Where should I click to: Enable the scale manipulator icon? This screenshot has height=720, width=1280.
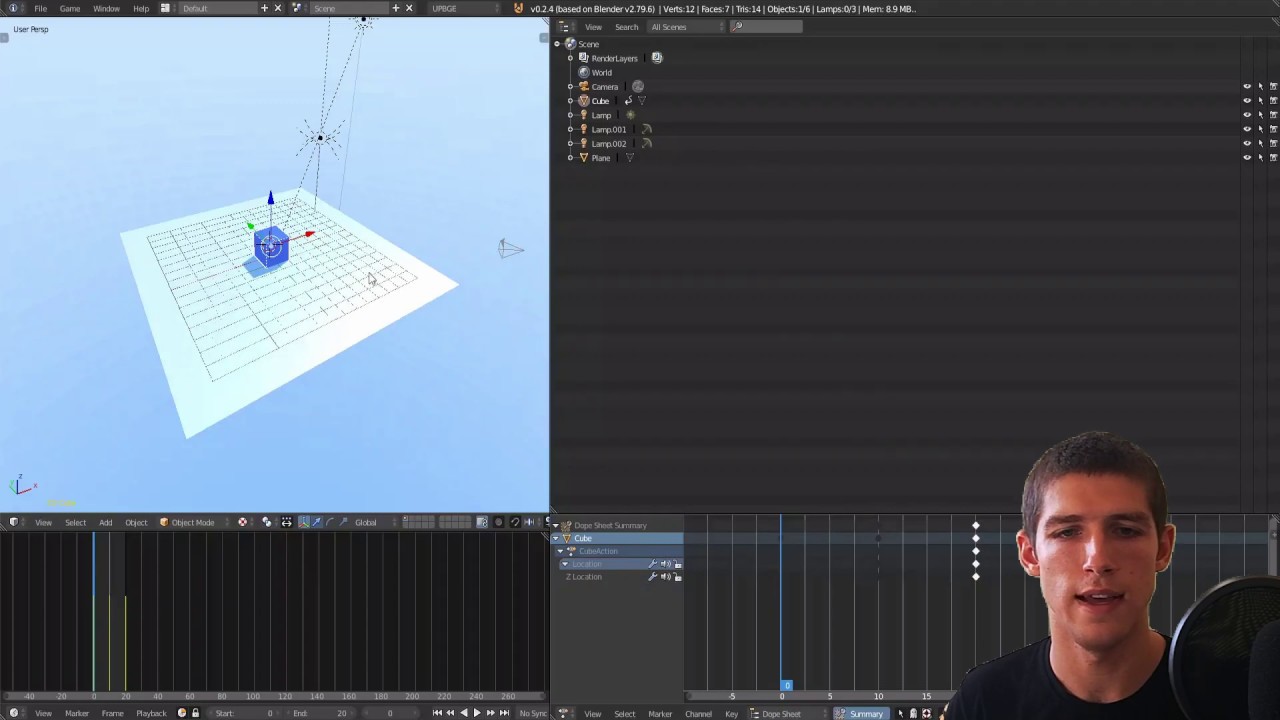point(343,522)
